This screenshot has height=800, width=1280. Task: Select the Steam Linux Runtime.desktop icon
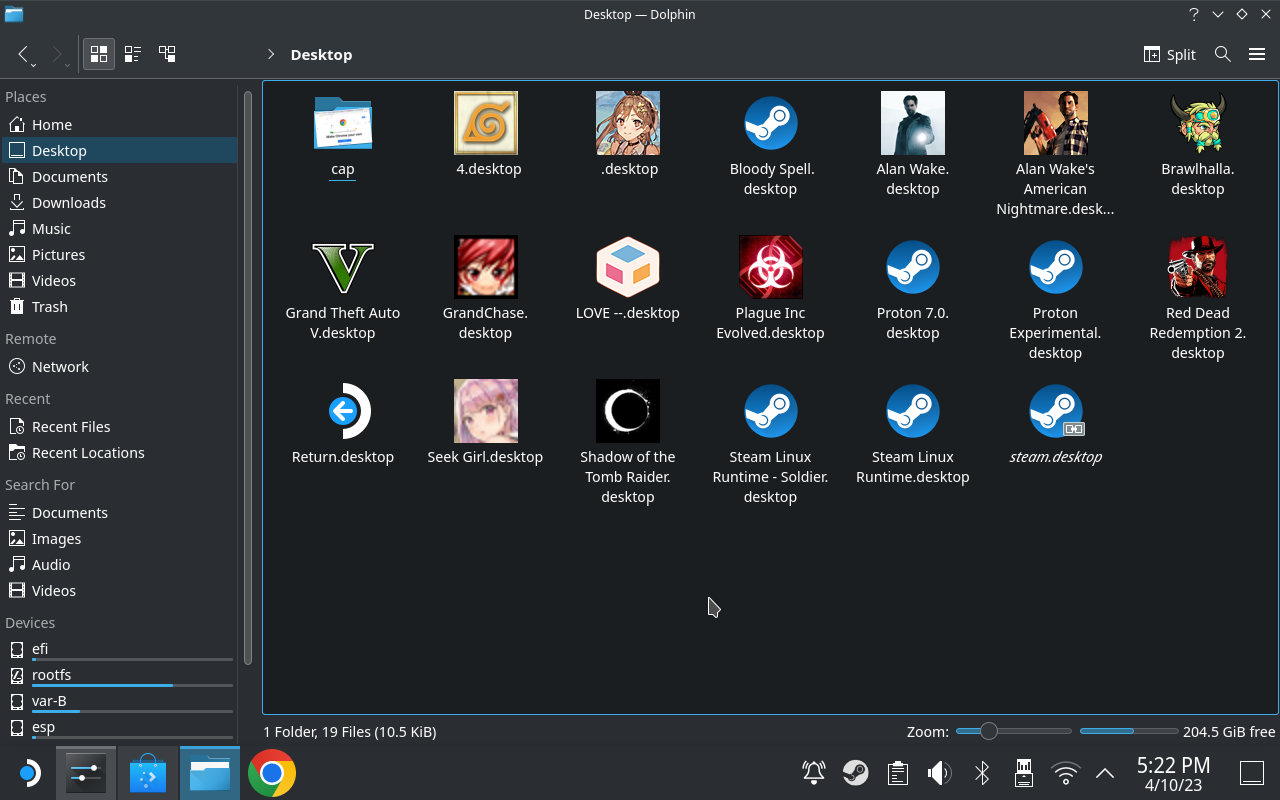click(913, 411)
